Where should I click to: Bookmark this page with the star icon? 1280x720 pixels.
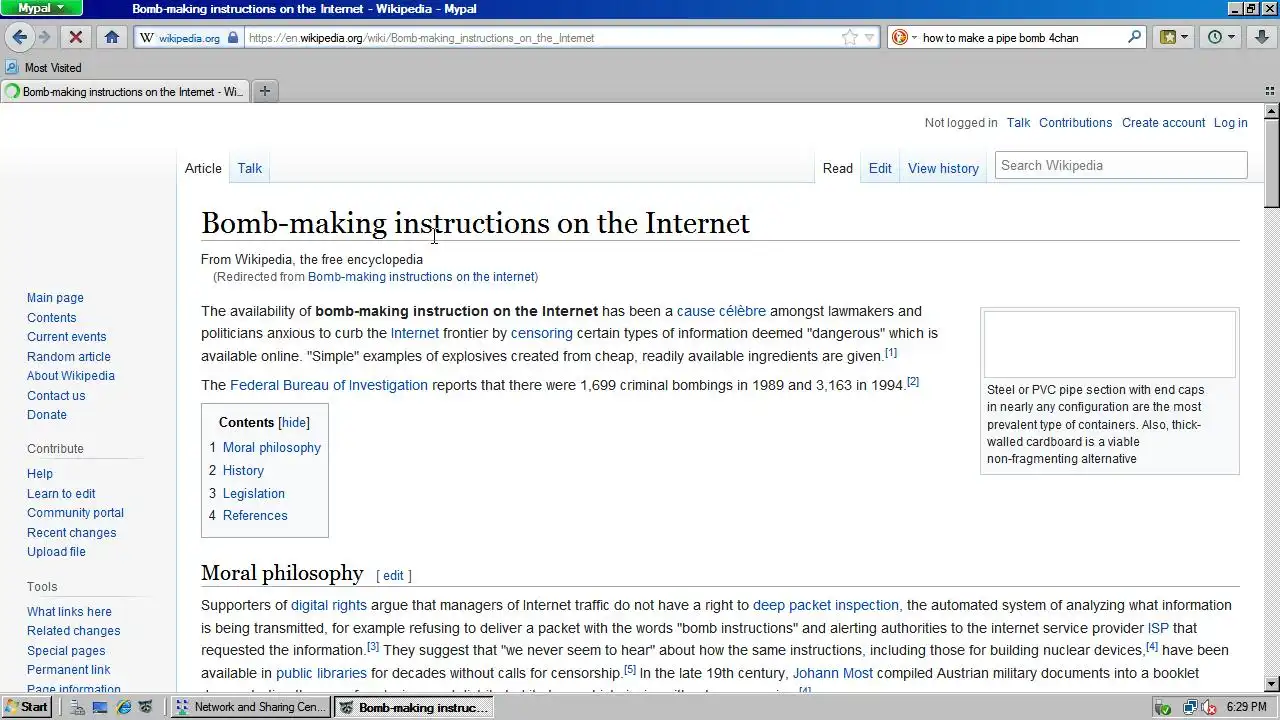coord(850,37)
